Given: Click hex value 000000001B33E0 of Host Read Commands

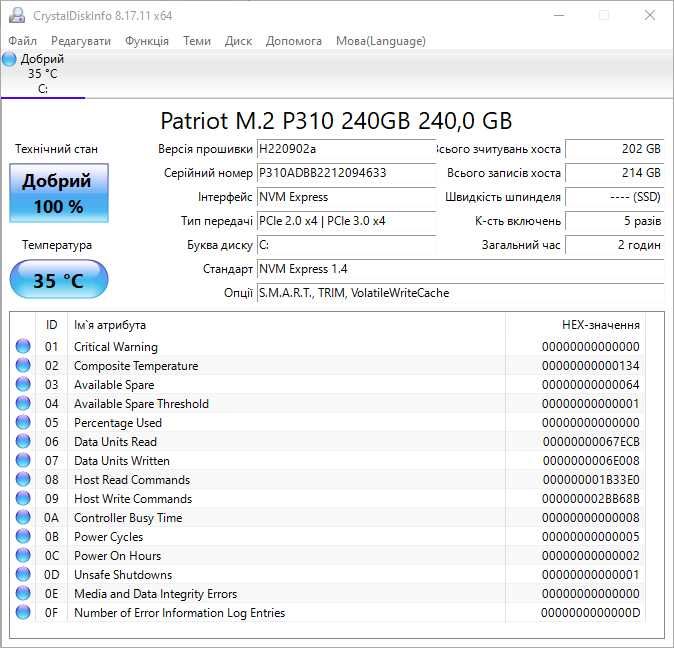Looking at the screenshot, I should [591, 480].
